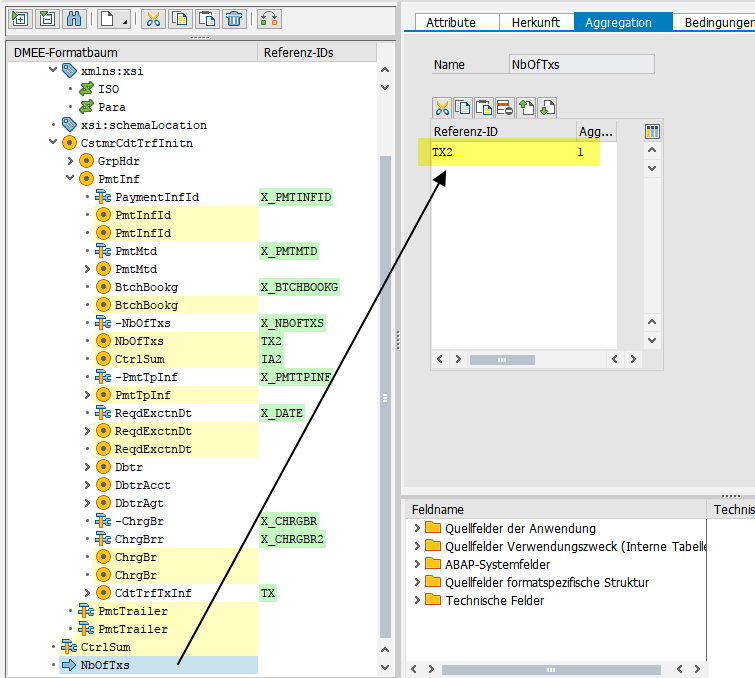This screenshot has width=755, height=678.
Task: Open Find with the binoculars icon
Action: coord(73,19)
